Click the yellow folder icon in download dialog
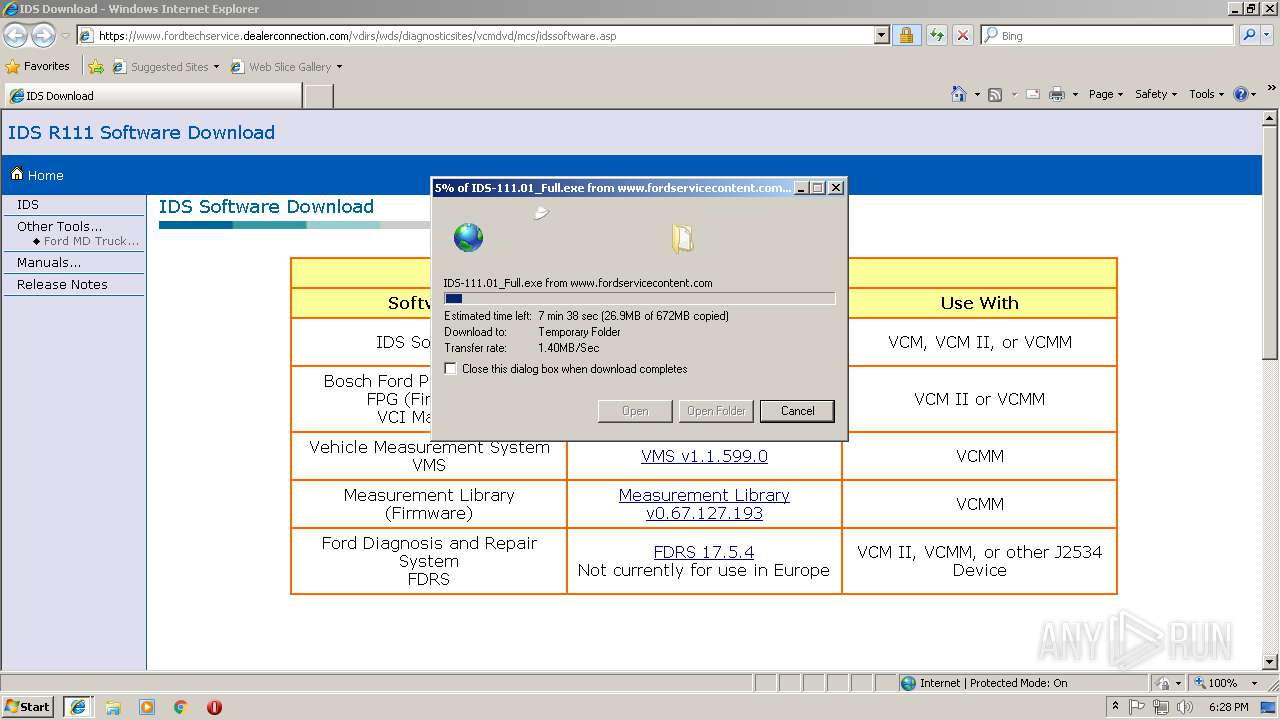Viewport: 1280px width, 720px height. pos(683,238)
